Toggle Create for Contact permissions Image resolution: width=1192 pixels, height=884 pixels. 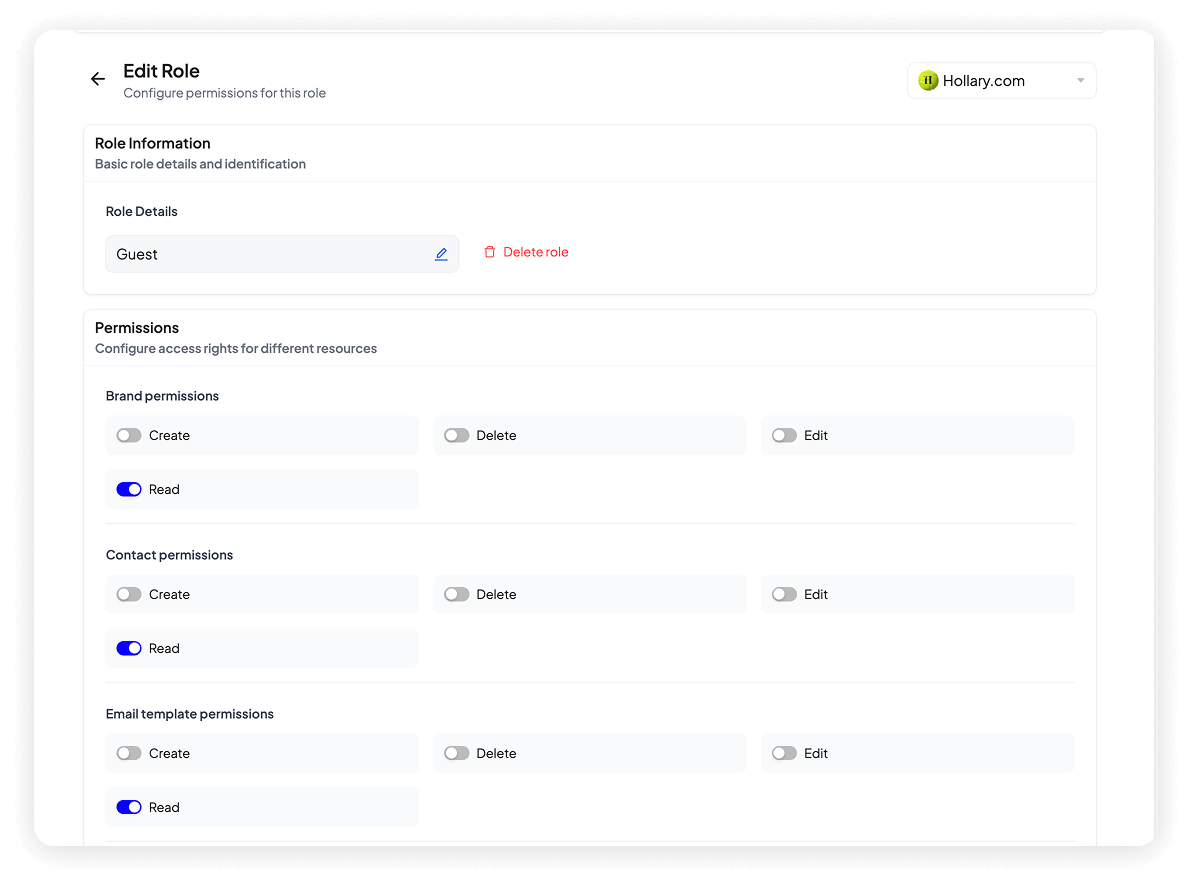pyautogui.click(x=129, y=595)
